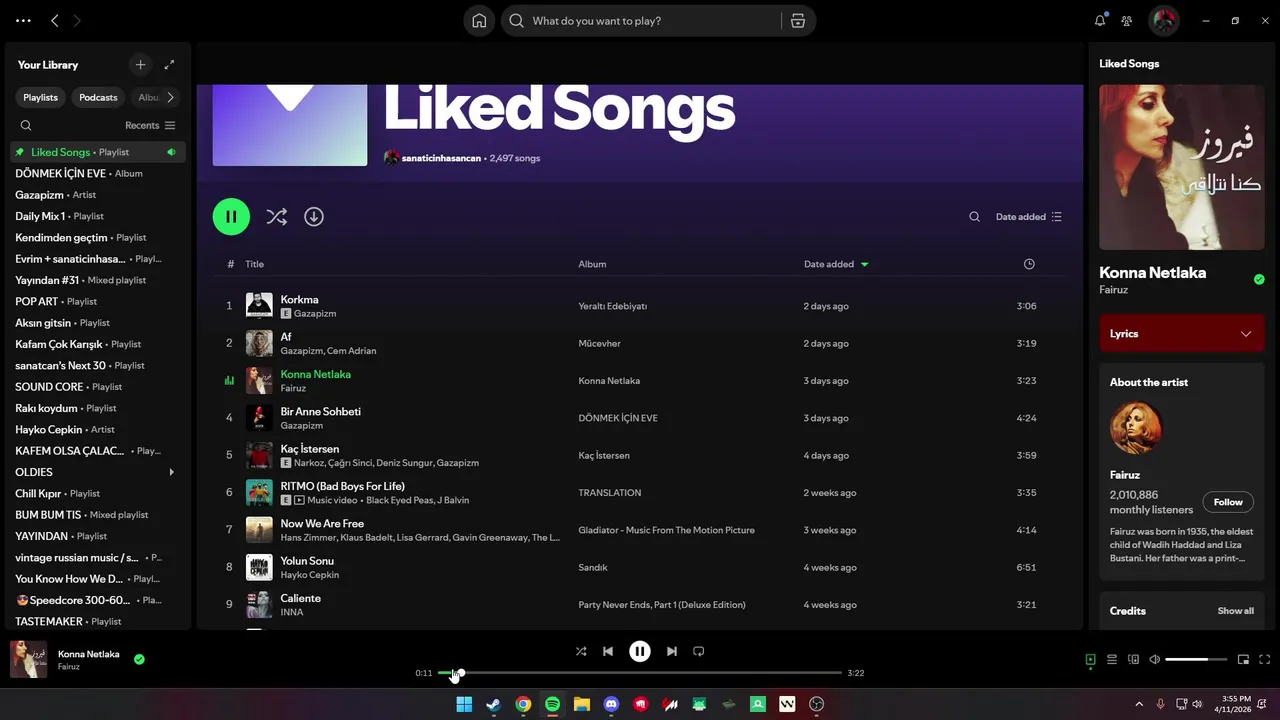Pause Liked Songs with the big green button

click(231, 216)
